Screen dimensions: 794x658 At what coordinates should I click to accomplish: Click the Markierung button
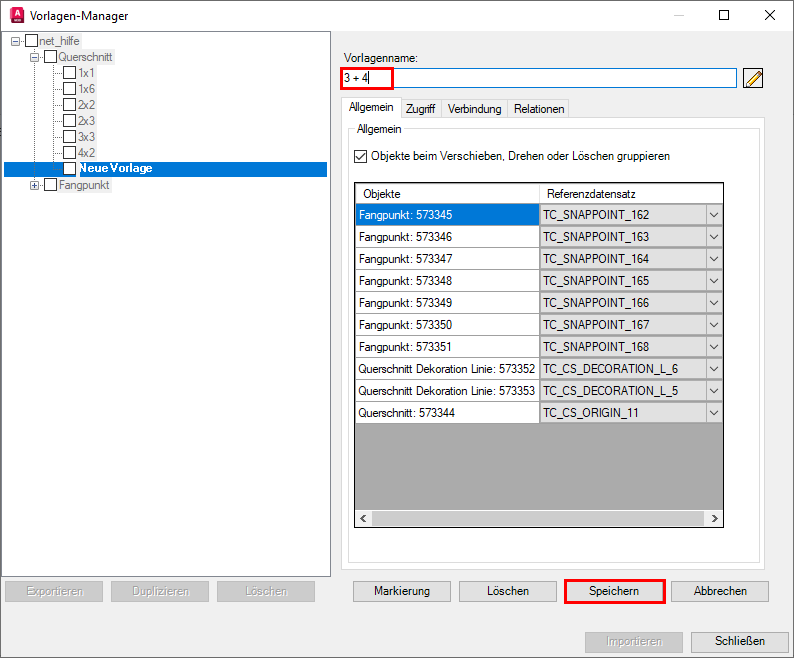click(402, 591)
